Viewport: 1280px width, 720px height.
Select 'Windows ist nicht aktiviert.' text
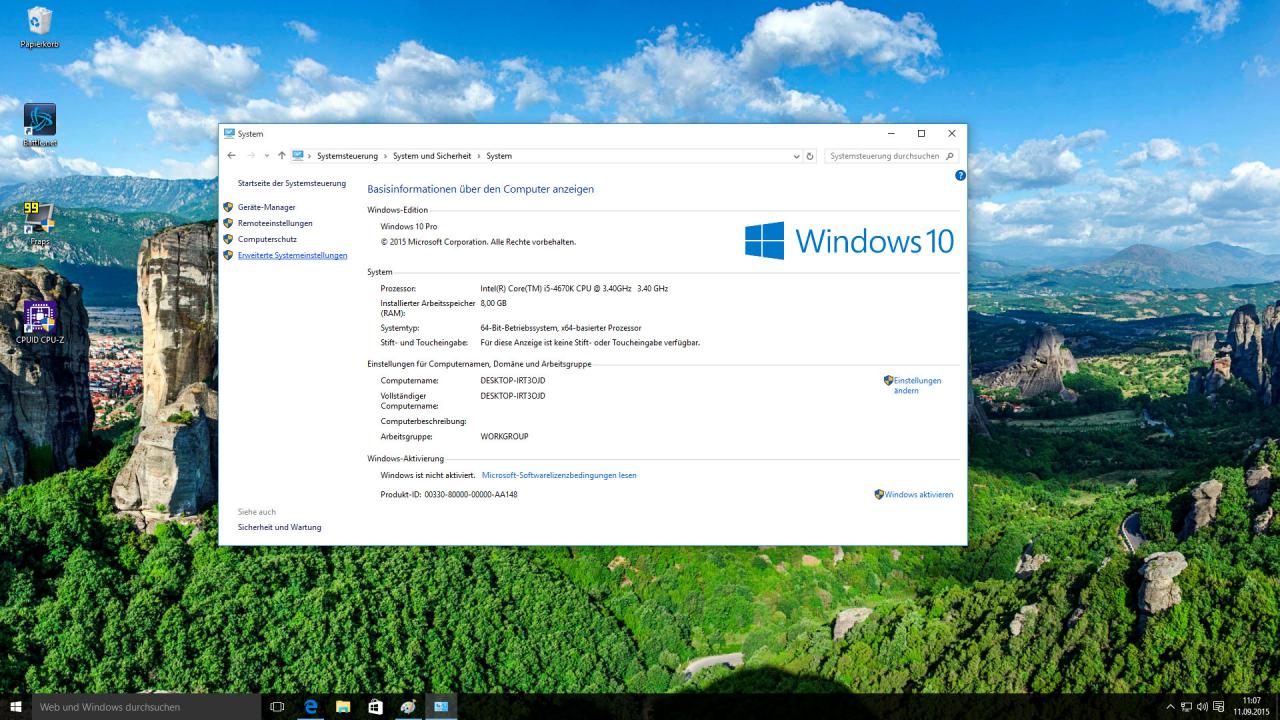pos(428,475)
